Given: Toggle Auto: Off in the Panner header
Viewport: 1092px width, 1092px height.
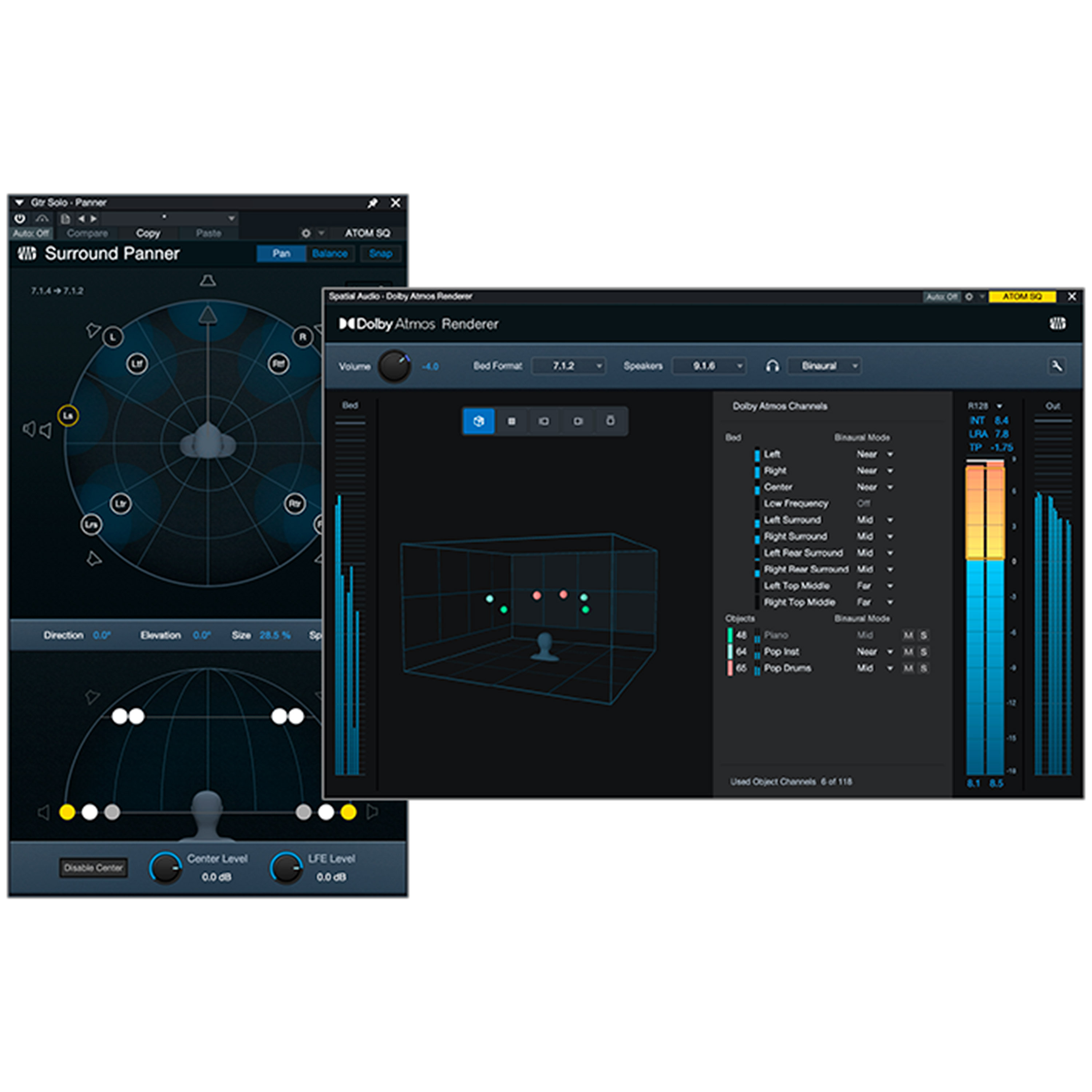Looking at the screenshot, I should click(31, 233).
